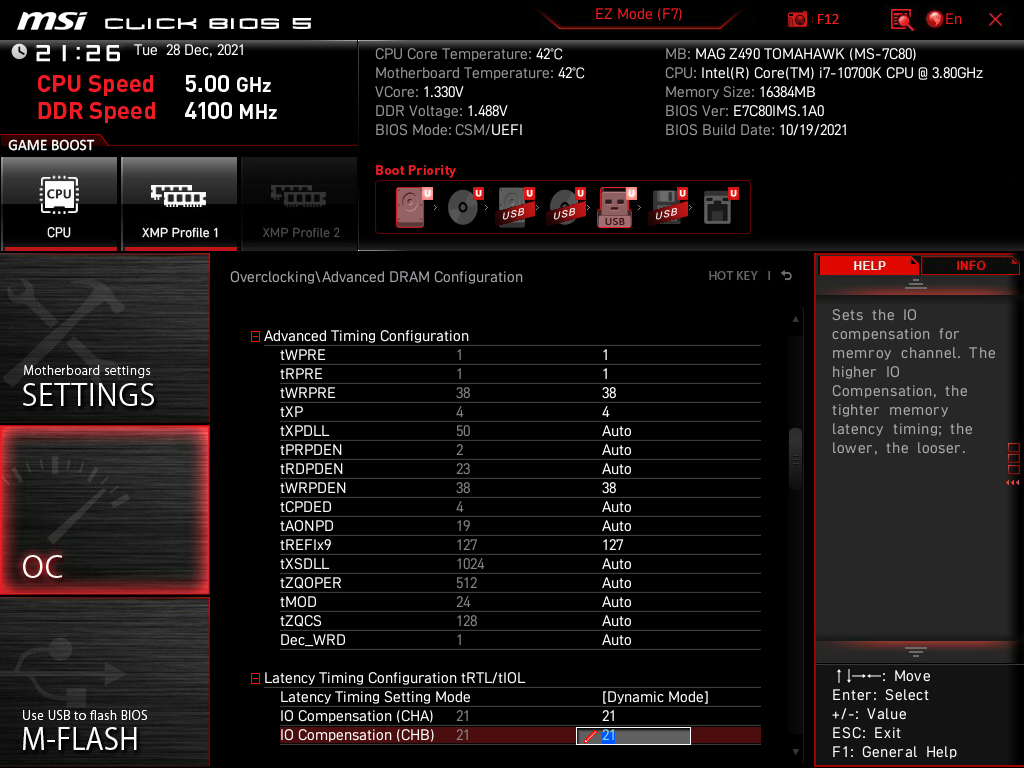This screenshot has width=1024, height=768.
Task: Open the Motherboard SETTINGS section
Action: tap(105, 338)
